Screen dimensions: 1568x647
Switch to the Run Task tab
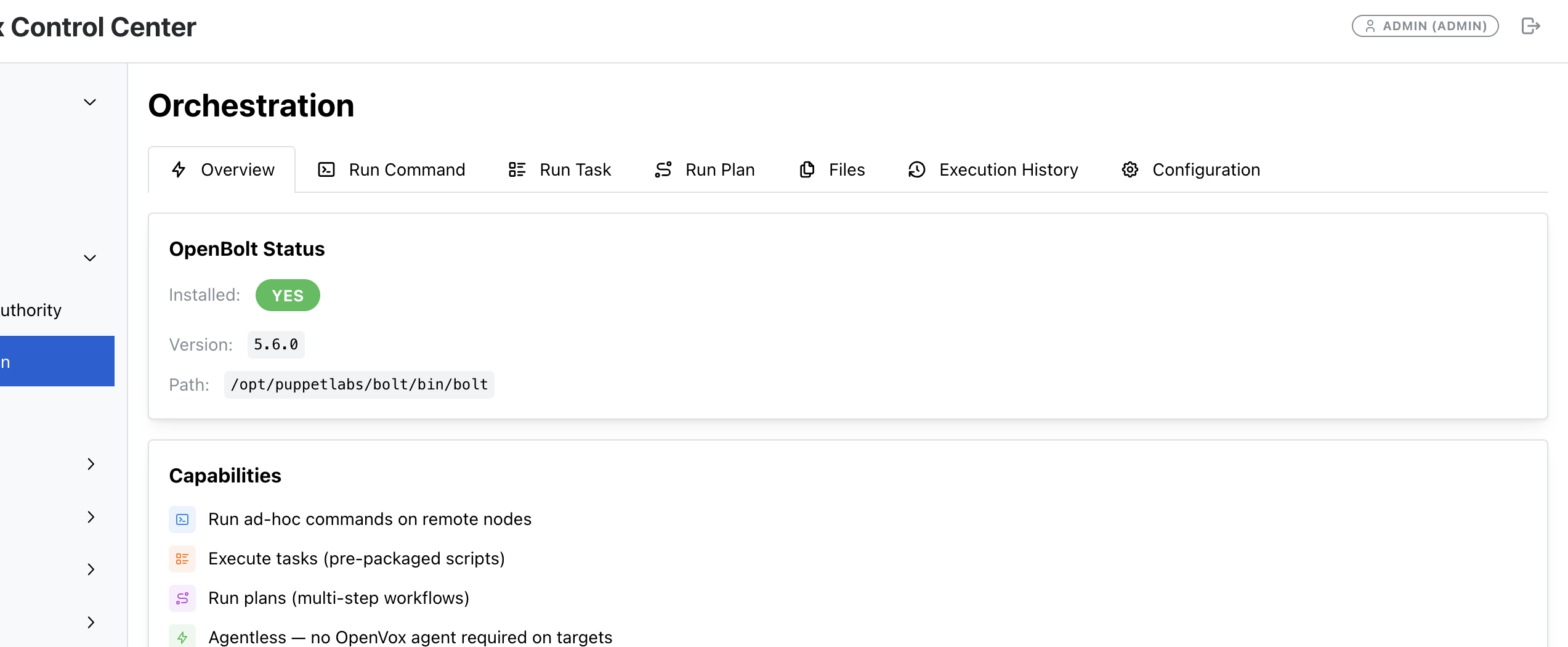(x=560, y=169)
